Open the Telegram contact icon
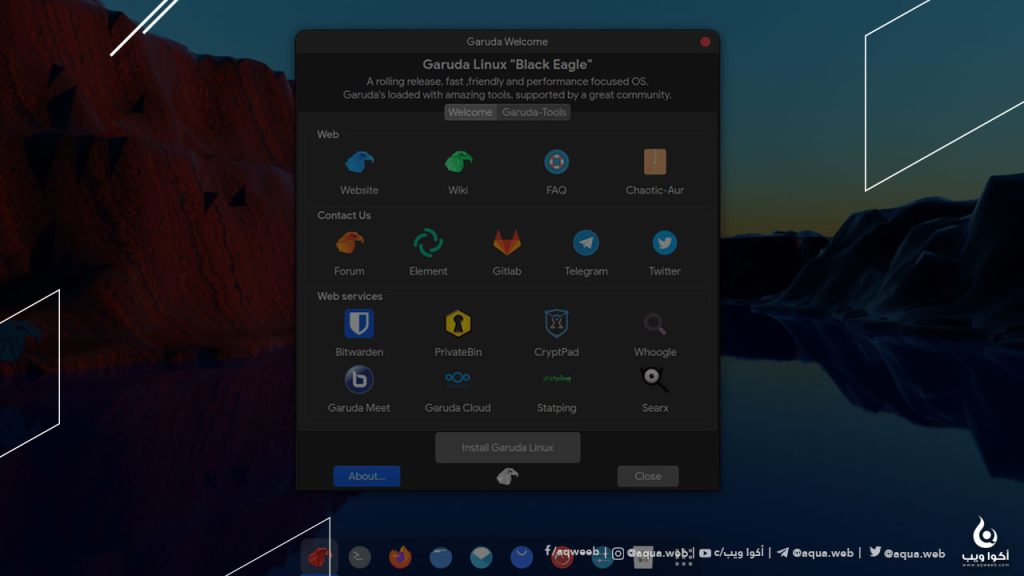Viewport: 1024px width, 576px height. click(586, 244)
